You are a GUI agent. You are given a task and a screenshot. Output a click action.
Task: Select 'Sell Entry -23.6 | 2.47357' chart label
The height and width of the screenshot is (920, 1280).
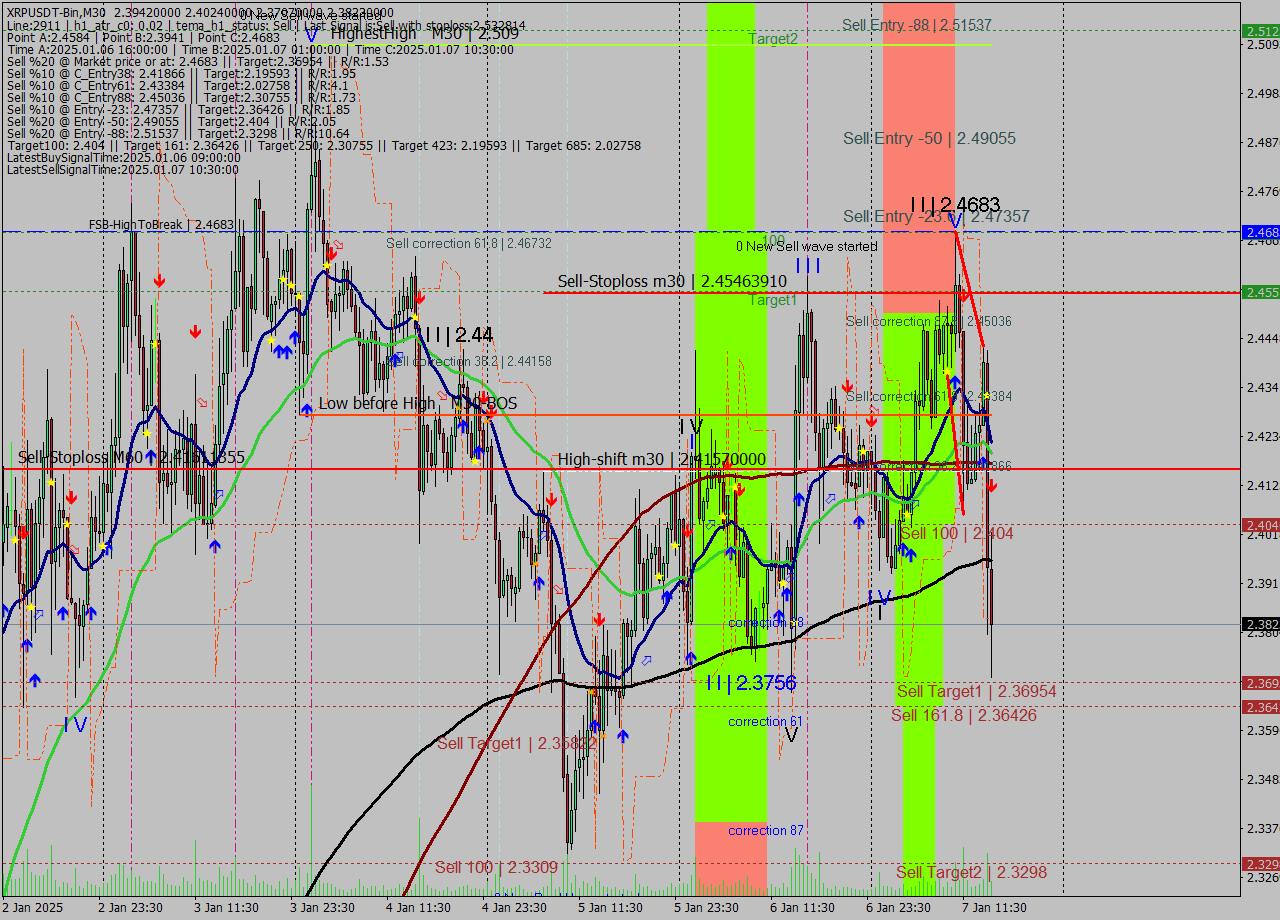tap(936, 216)
